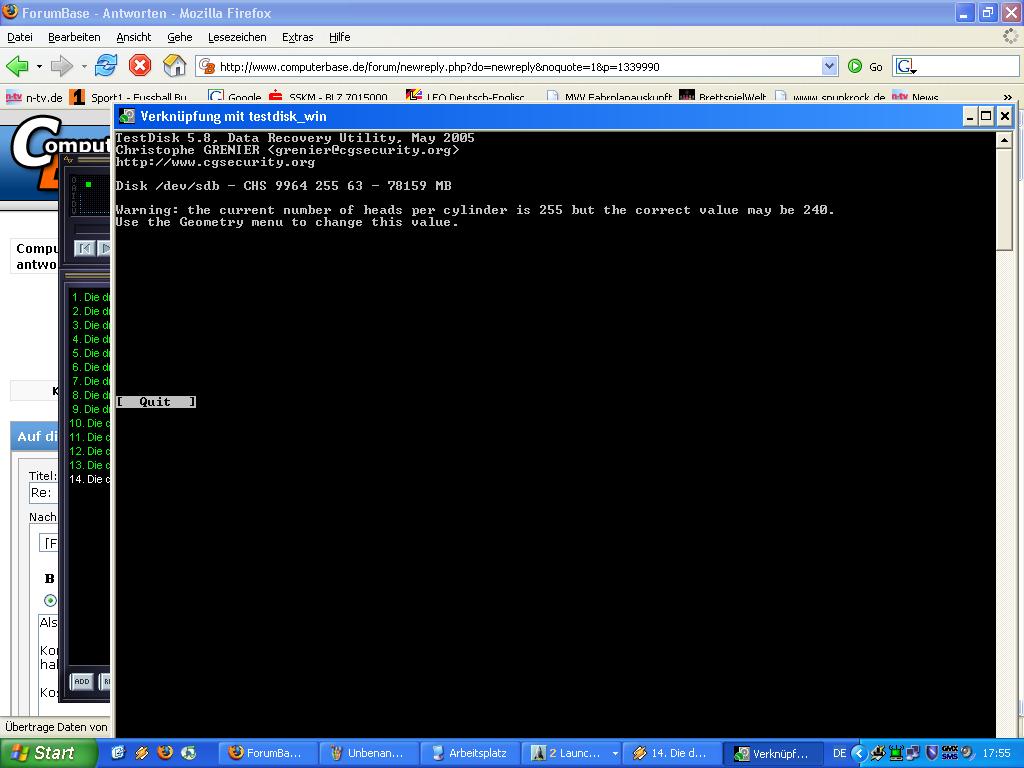This screenshot has height=768, width=1024.
Task: Open the SSKM bookmark
Action: 328,97
